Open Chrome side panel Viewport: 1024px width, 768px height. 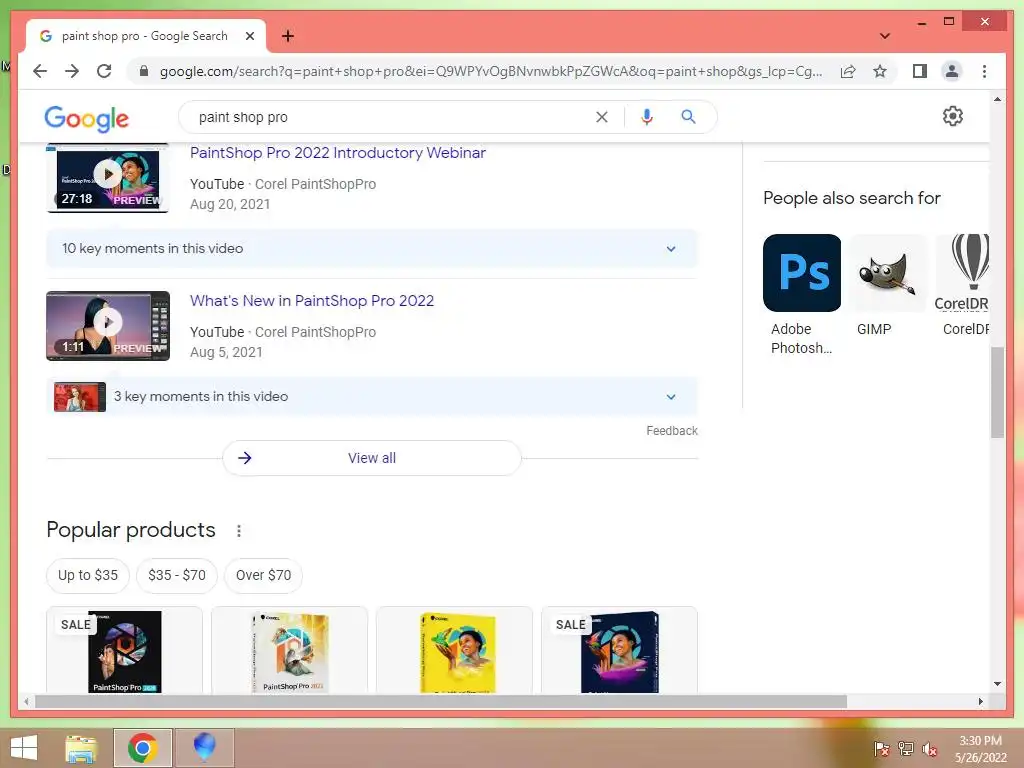tap(920, 71)
